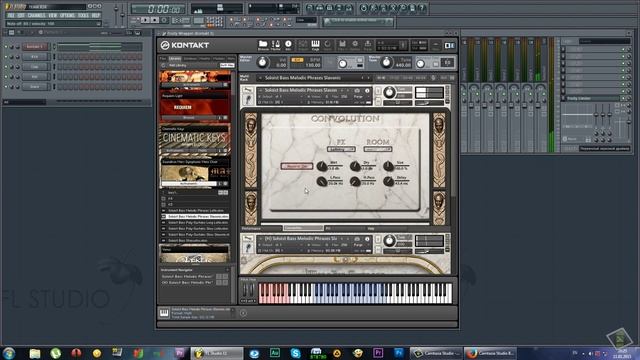Toggle the Ext sync button in Master Editor

click(297, 60)
